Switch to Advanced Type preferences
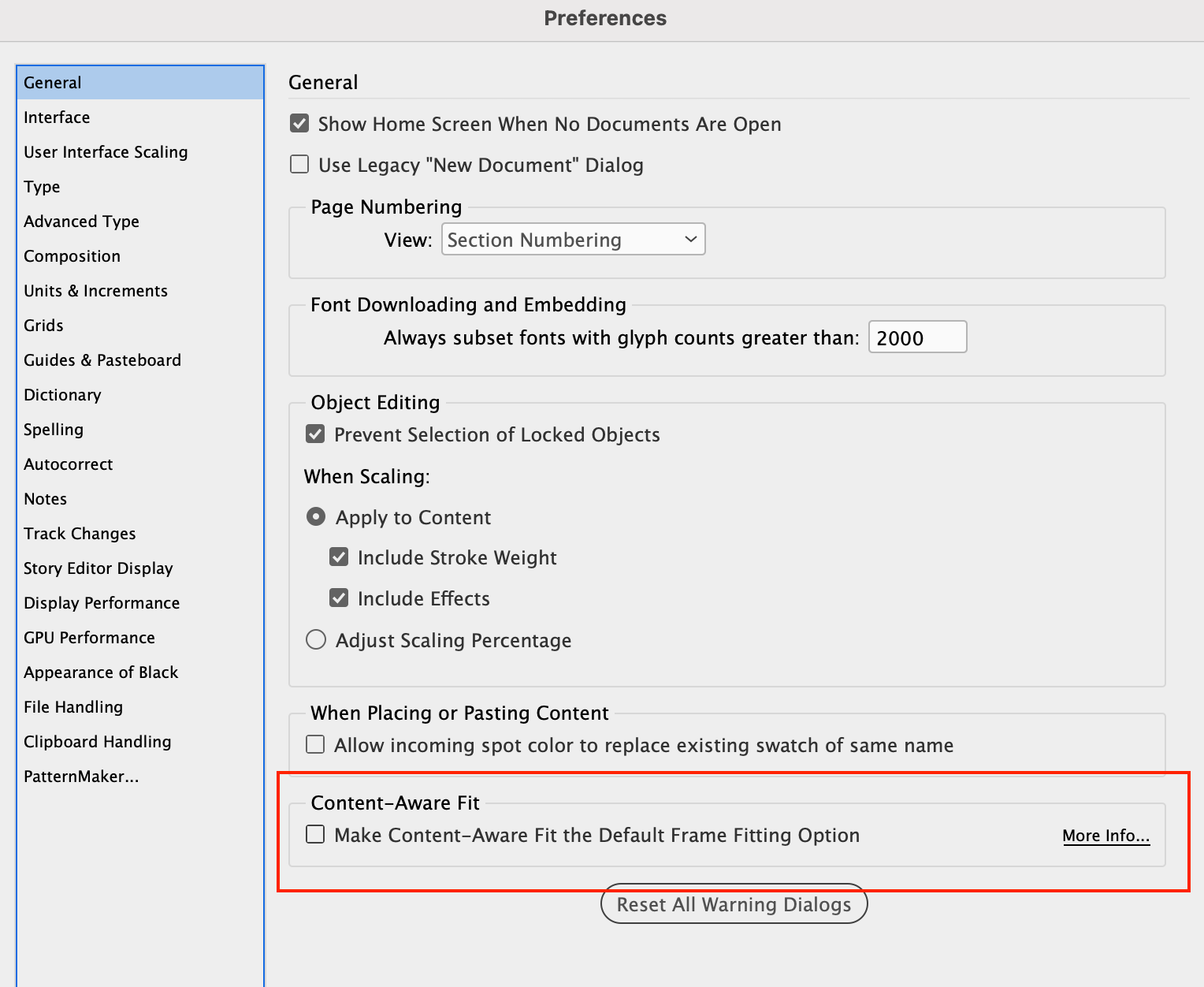1204x987 pixels. pos(140,222)
